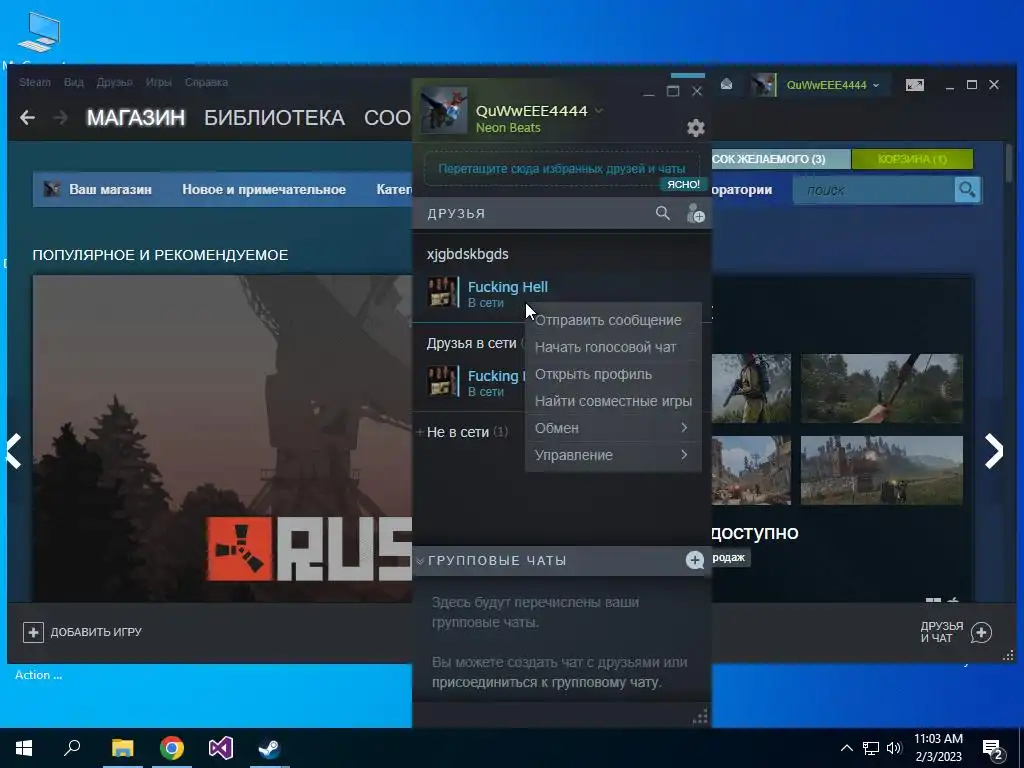The image size is (1024, 768).
Task: Open Steam from Windows taskbar
Action: click(x=269, y=748)
